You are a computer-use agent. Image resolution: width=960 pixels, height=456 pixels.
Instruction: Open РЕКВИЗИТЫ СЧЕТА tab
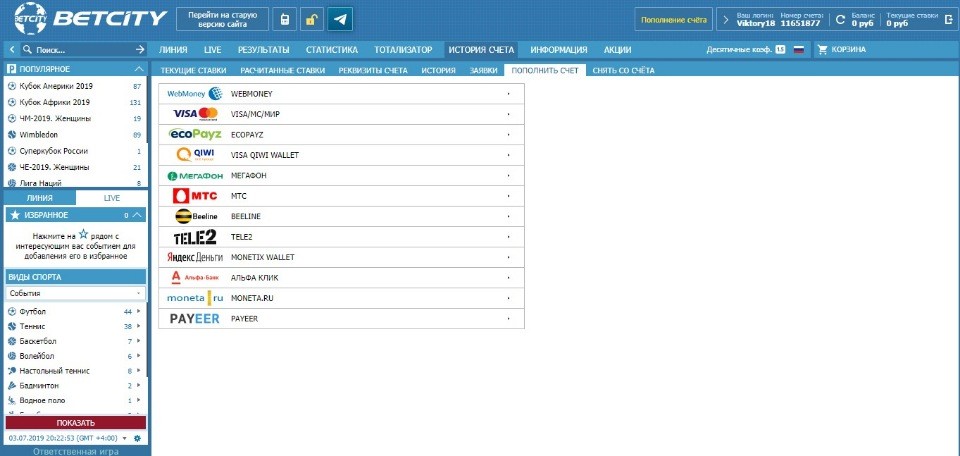[373, 70]
